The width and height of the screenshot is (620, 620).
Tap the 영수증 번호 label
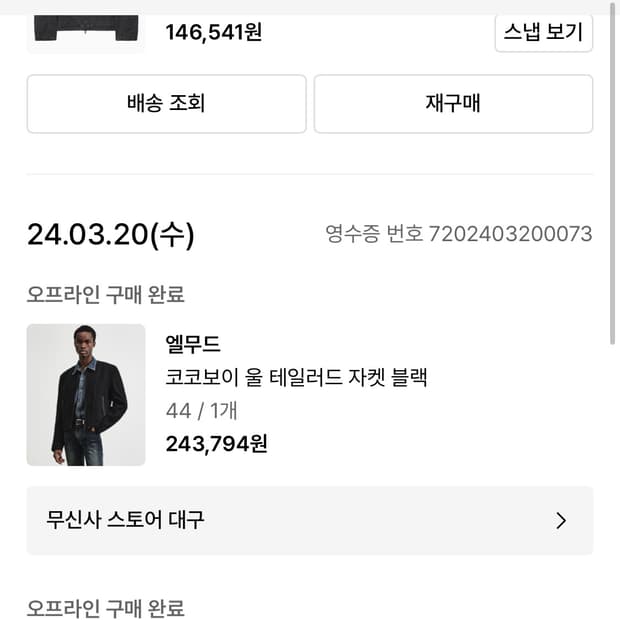coord(374,234)
